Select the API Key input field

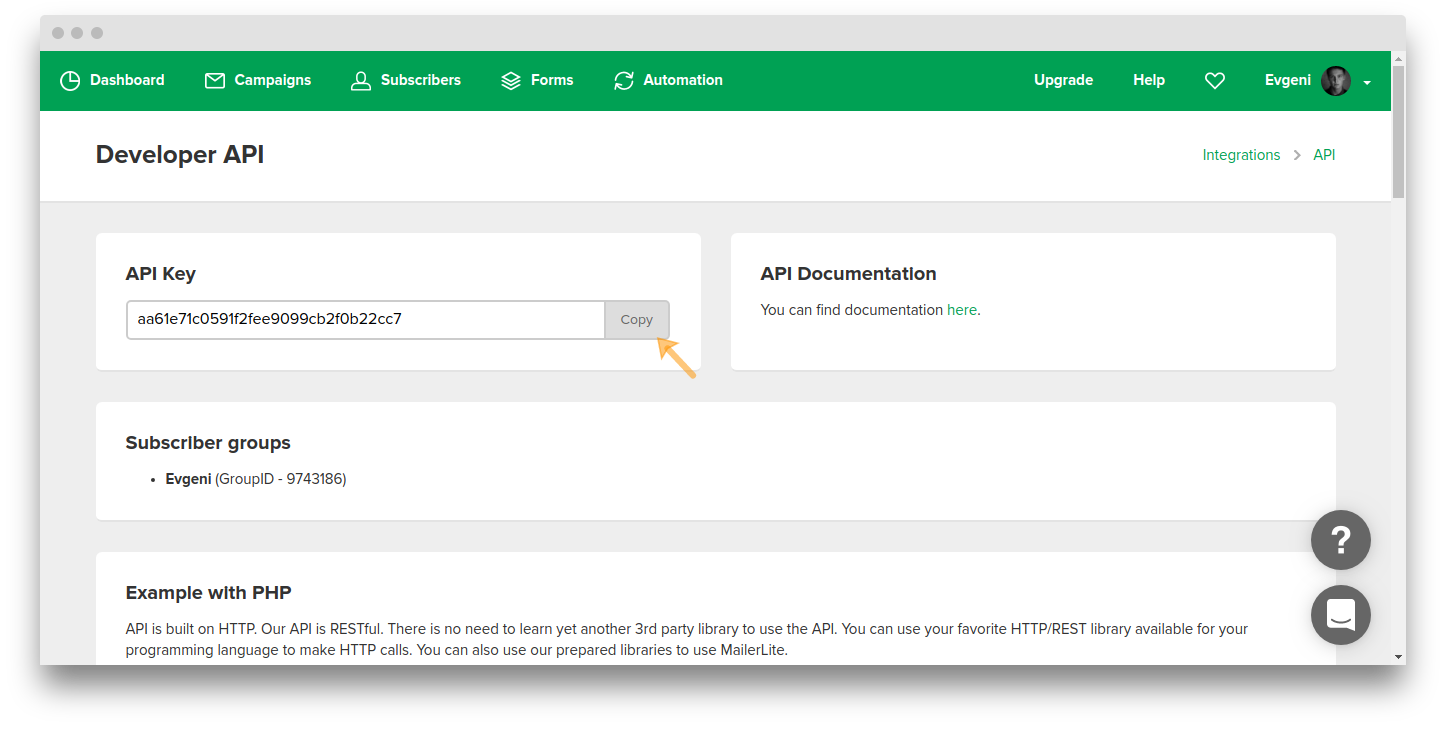pos(364,319)
